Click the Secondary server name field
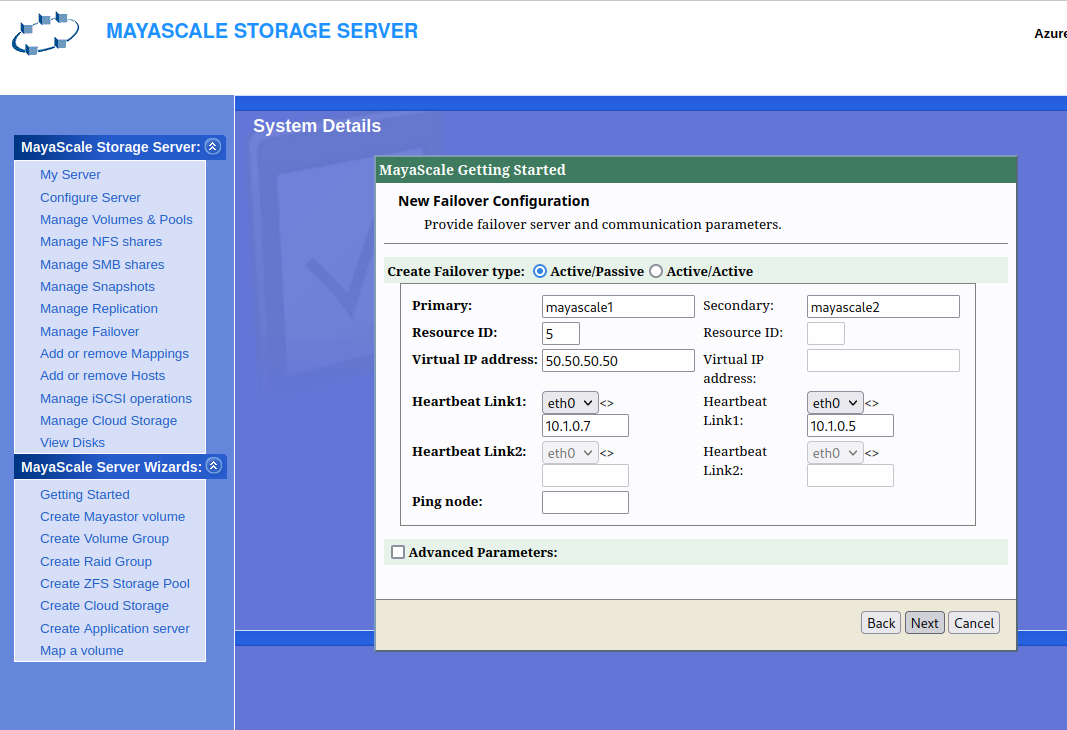 click(x=883, y=306)
